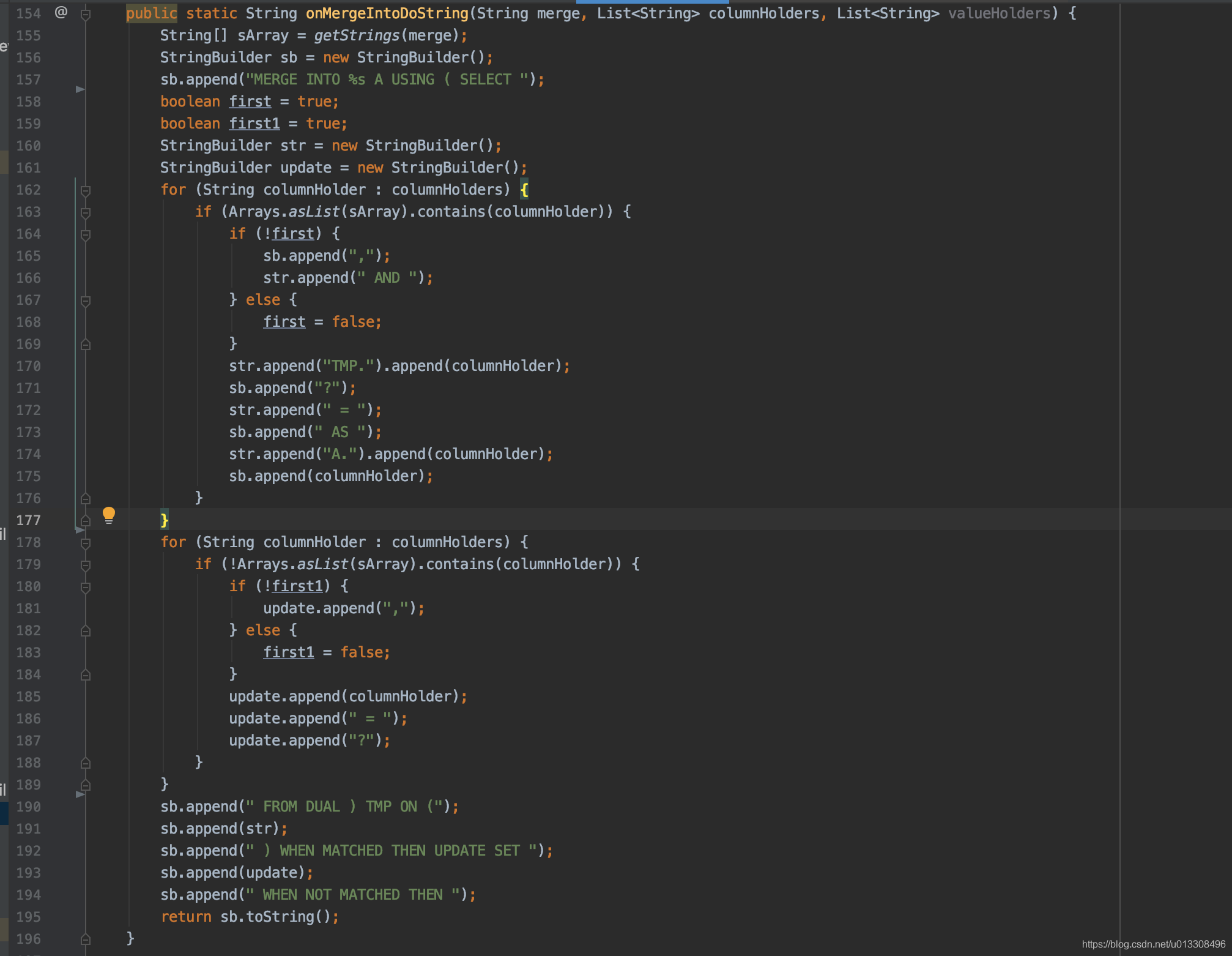The width and height of the screenshot is (1232, 956).
Task: Collapse the if (!first1) fold at line 180
Action: click(86, 587)
